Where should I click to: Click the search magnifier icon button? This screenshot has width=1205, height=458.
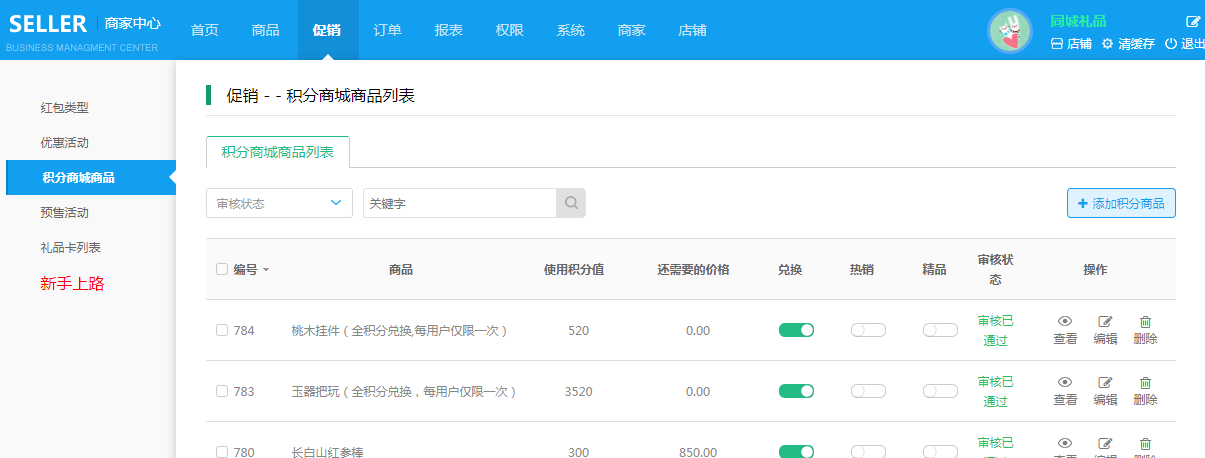pos(571,203)
